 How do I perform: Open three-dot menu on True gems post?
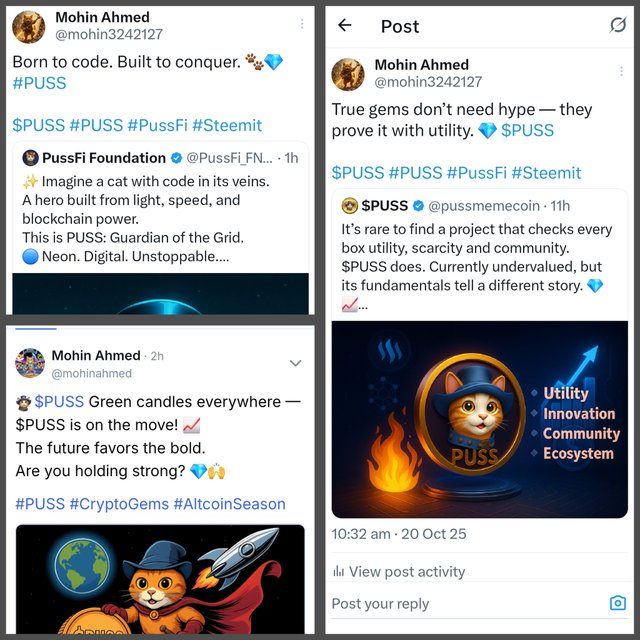[x=621, y=71]
